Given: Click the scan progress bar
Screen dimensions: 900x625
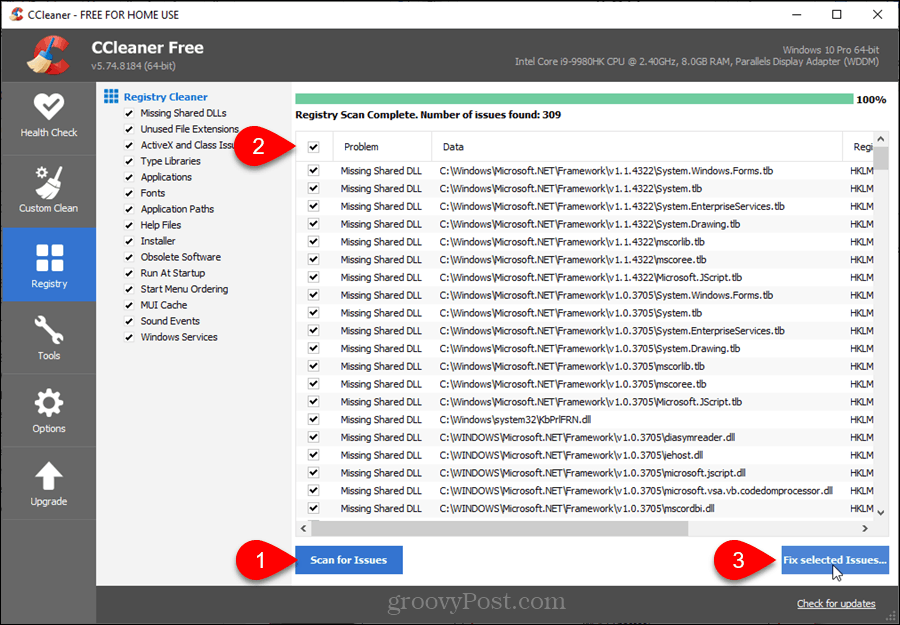Looking at the screenshot, I should [574, 99].
